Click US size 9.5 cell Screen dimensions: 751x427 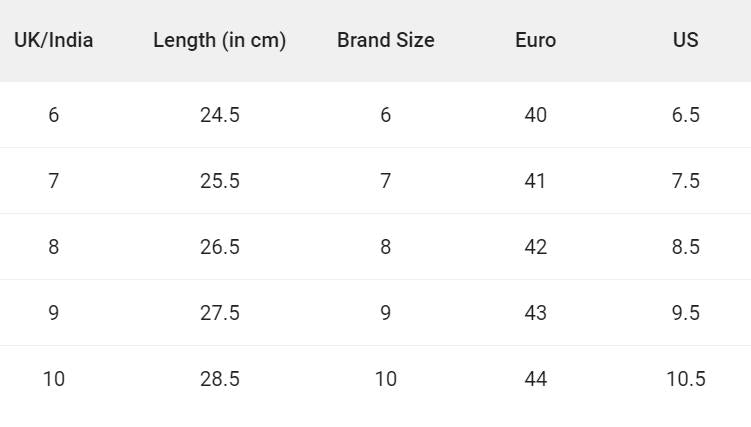(685, 313)
